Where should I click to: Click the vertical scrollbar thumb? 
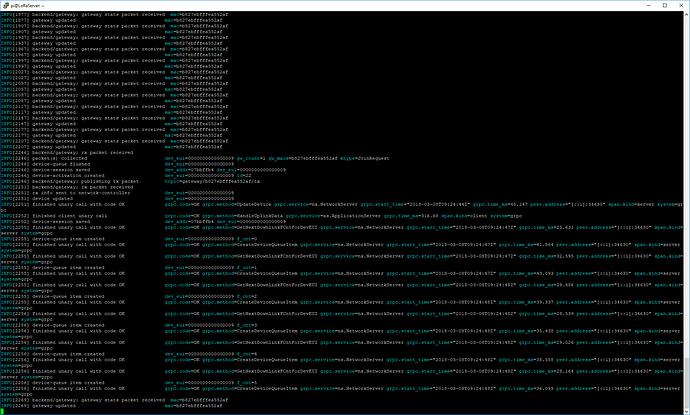[686, 382]
